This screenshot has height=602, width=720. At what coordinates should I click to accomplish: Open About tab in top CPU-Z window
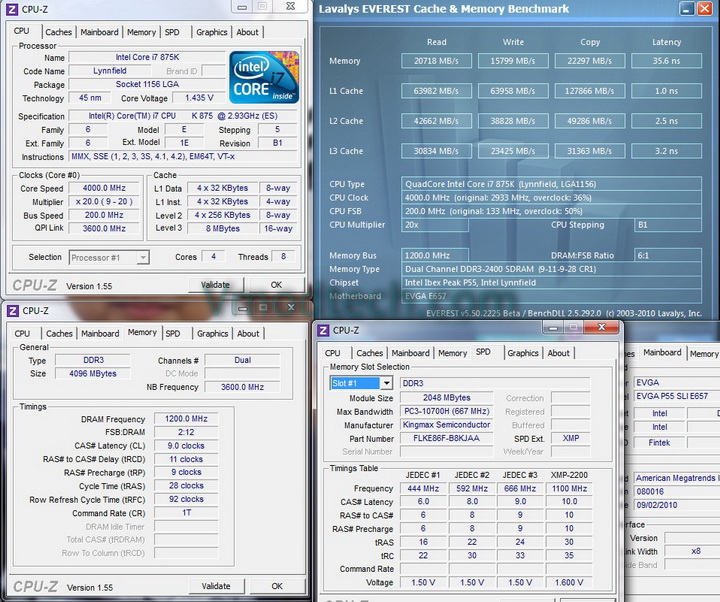pos(248,32)
